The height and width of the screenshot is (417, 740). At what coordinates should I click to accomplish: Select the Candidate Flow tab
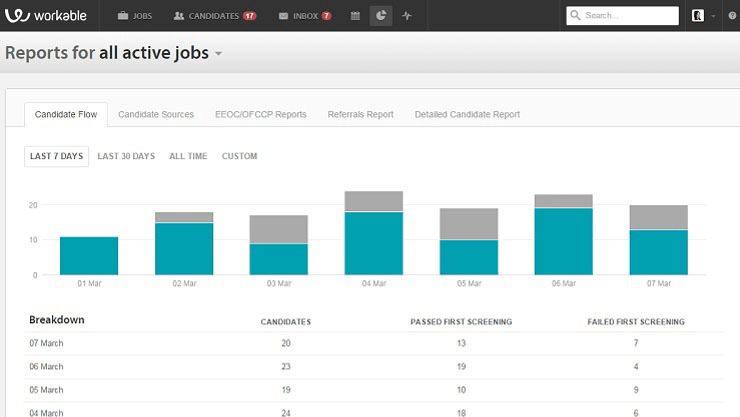[66, 114]
